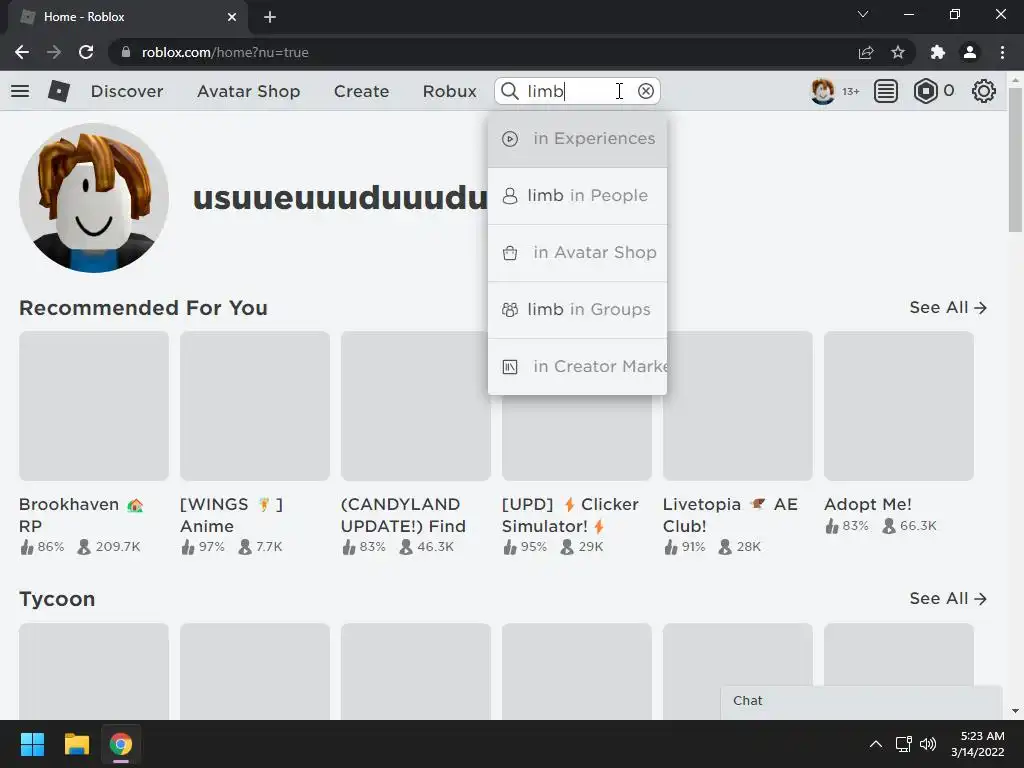Open the tab search chevron
The image size is (1024, 768).
pos(863,14)
